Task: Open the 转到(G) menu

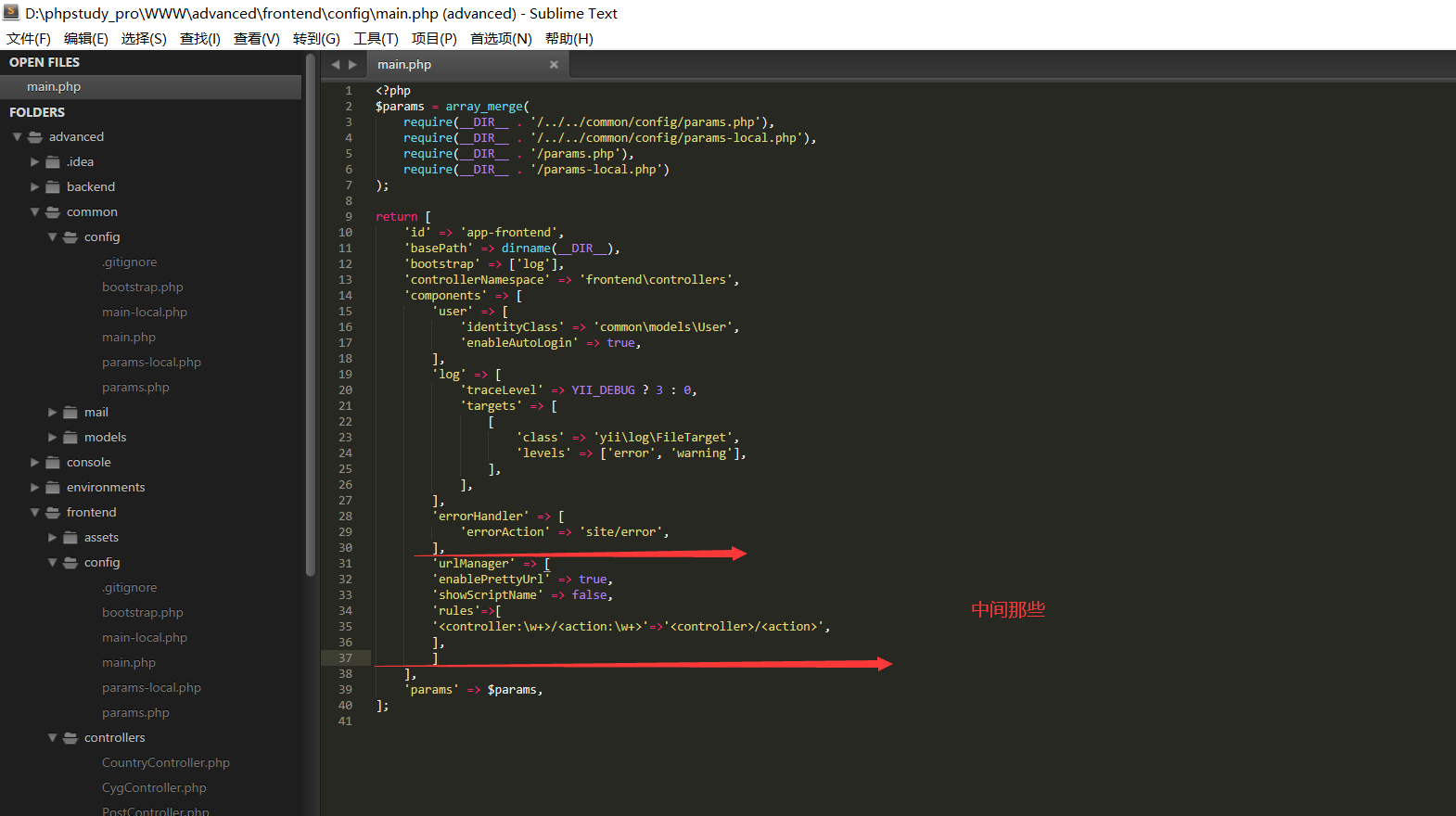Action: click(x=316, y=38)
